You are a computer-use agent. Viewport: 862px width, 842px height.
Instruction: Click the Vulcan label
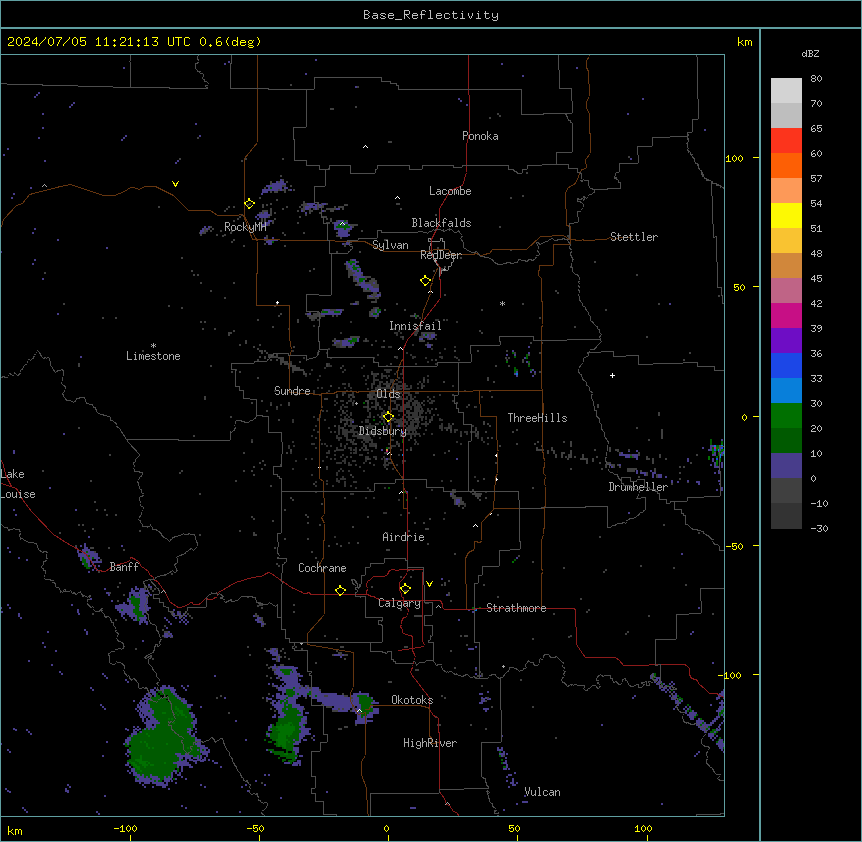tap(543, 792)
